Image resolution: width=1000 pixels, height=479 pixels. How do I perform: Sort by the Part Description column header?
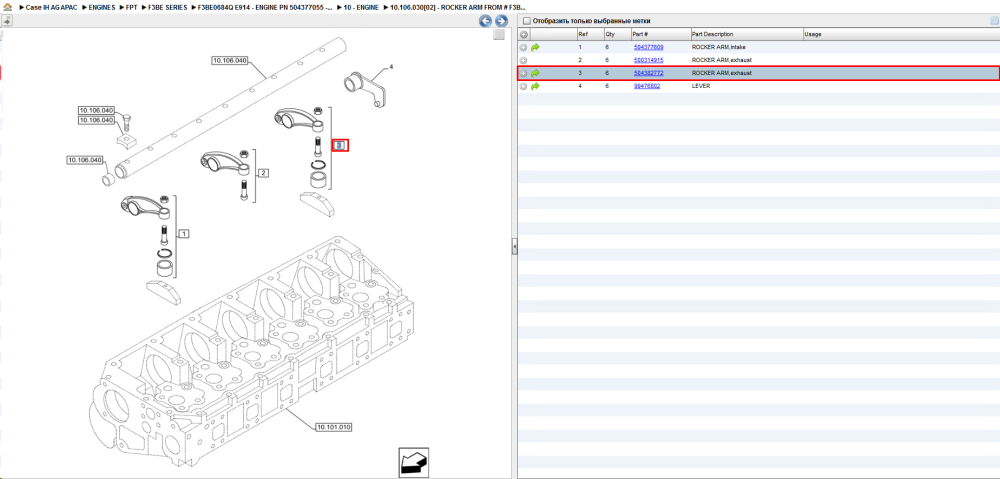coord(746,34)
